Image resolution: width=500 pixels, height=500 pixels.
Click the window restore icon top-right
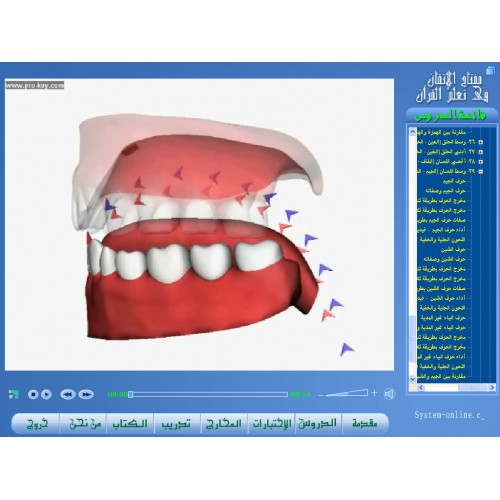490,70
